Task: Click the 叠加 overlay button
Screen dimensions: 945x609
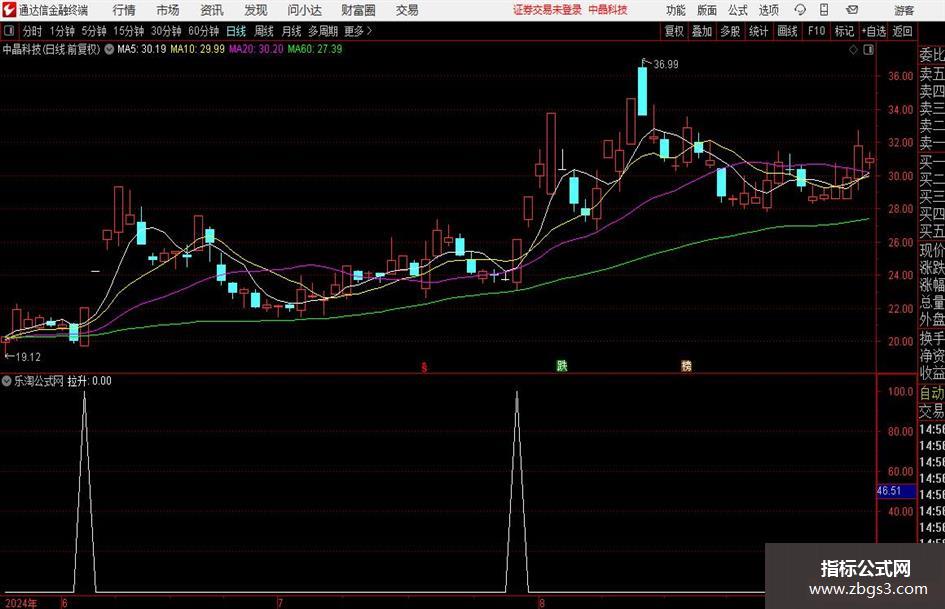Action: click(702, 31)
